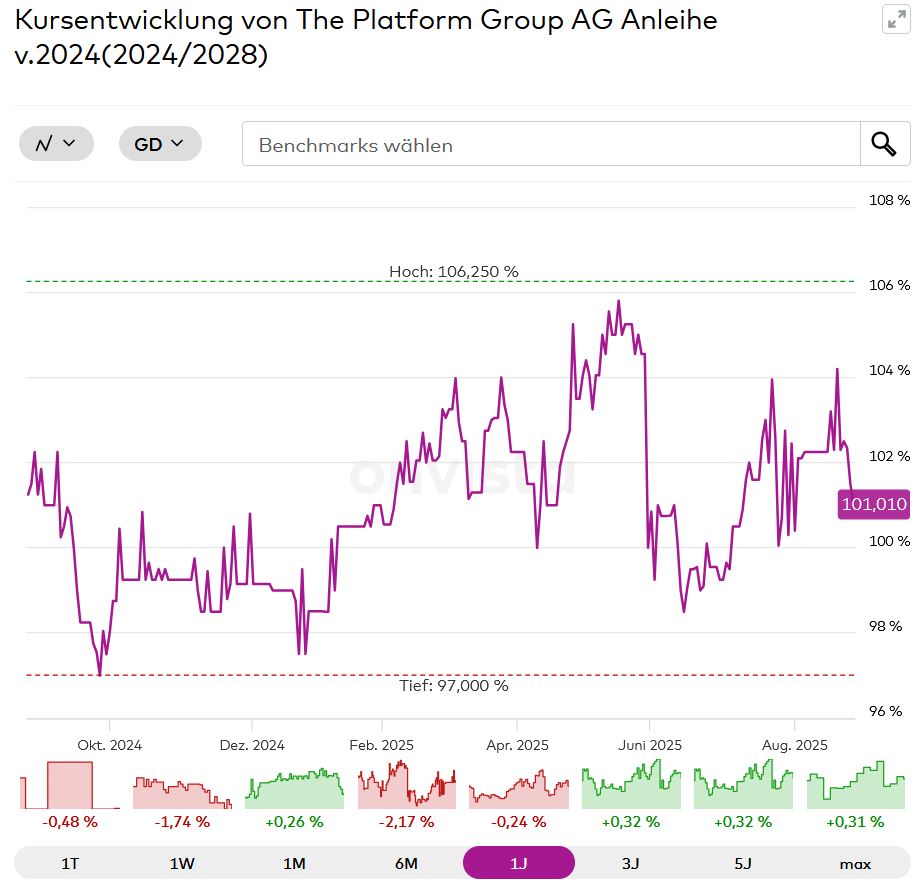The height and width of the screenshot is (884, 924).
Task: Click the +0,31 % max mini chart
Action: (x=856, y=785)
